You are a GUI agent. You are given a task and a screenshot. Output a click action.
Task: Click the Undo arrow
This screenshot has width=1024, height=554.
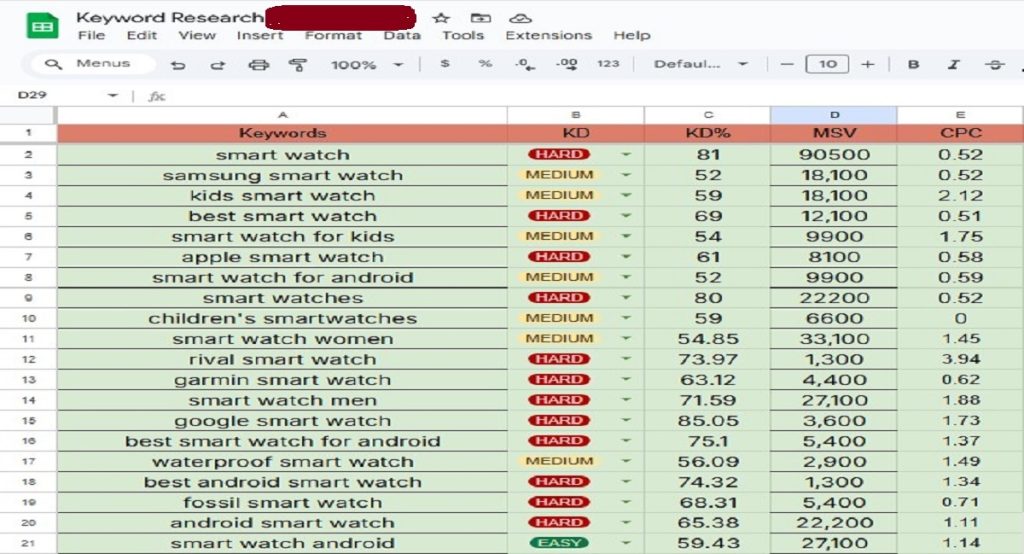pyautogui.click(x=178, y=65)
